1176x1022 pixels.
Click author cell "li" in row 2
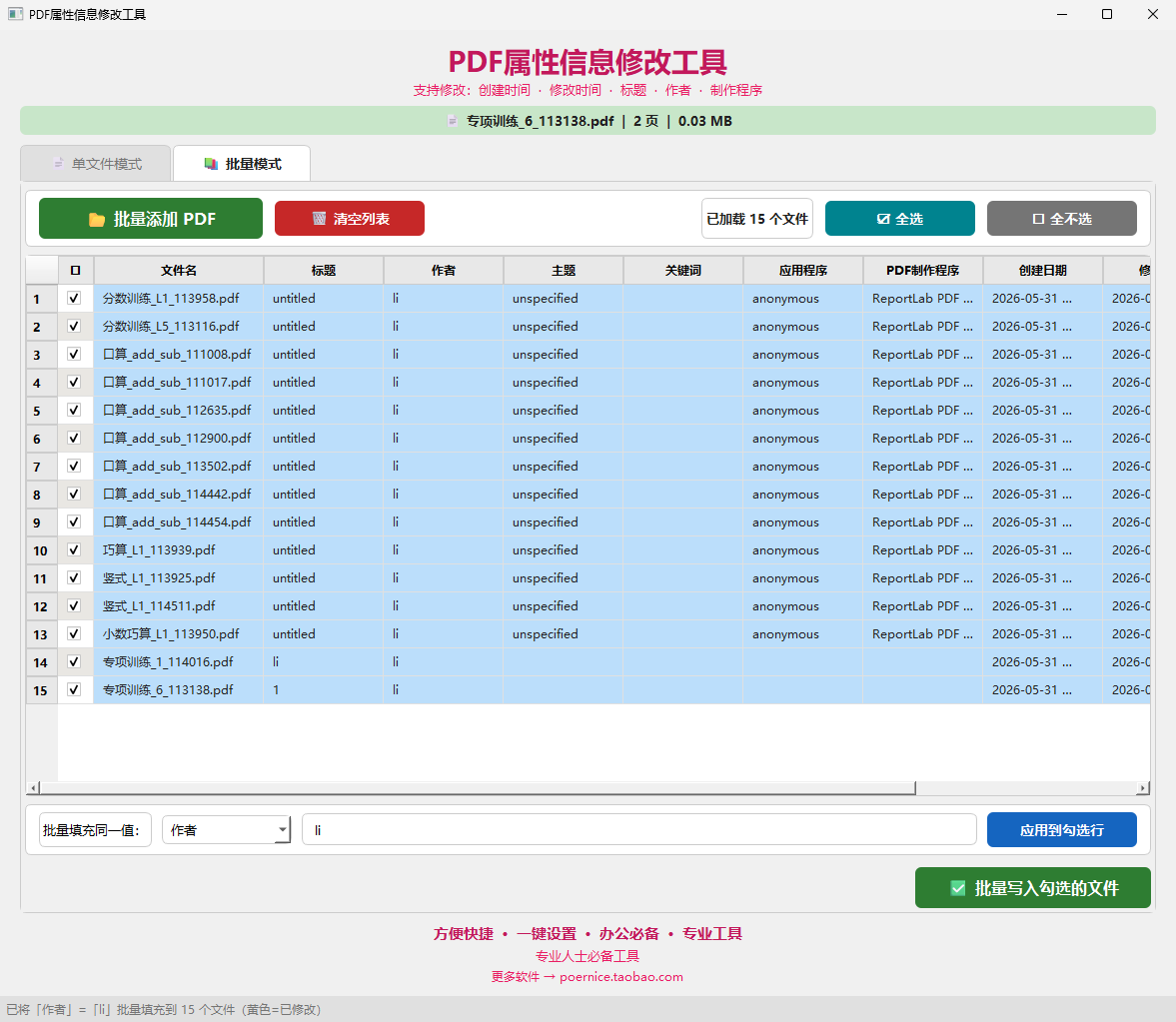tap(444, 326)
